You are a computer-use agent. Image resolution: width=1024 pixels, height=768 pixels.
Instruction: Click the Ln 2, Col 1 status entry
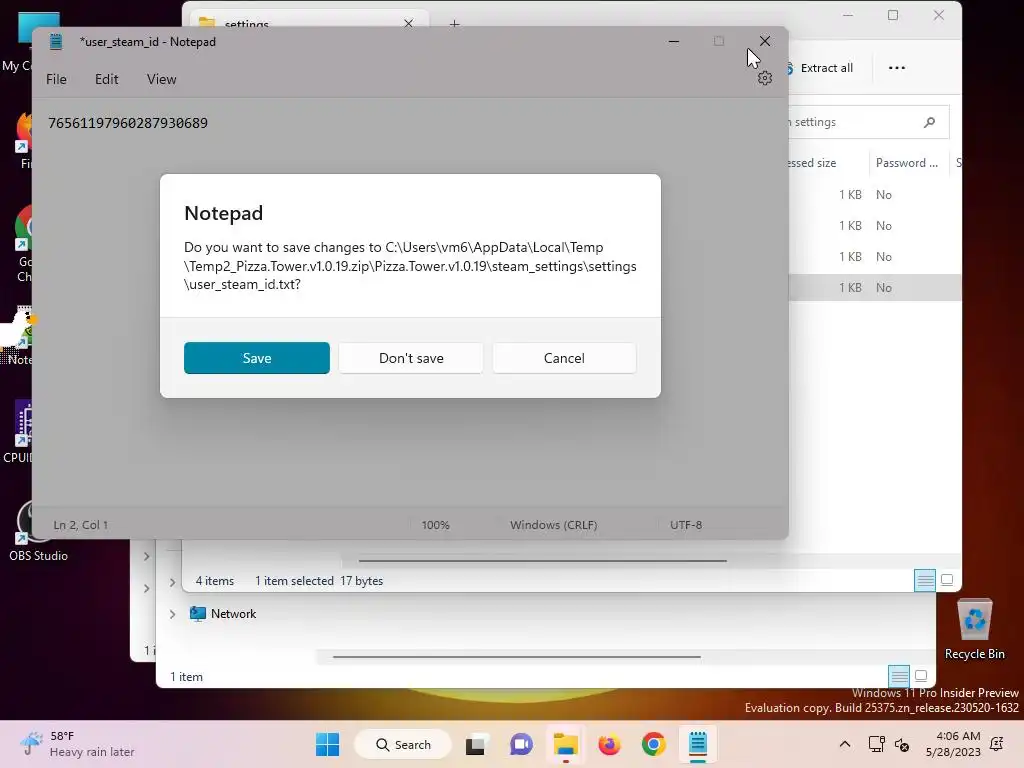point(81,524)
